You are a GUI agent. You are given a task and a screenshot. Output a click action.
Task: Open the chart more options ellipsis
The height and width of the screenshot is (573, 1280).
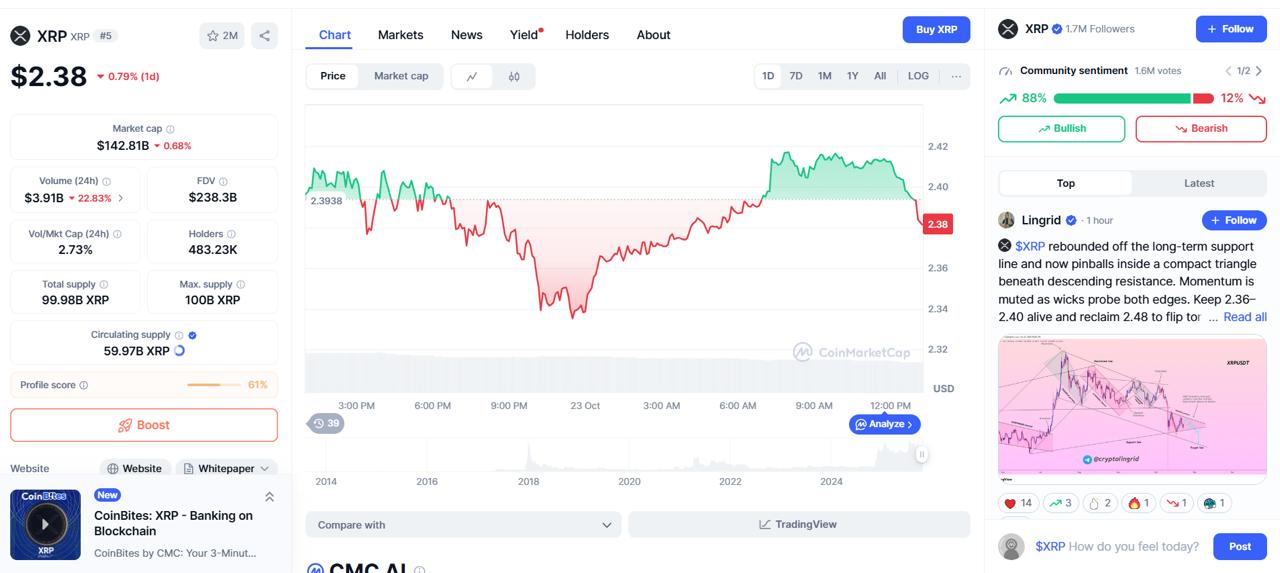click(x=956, y=76)
